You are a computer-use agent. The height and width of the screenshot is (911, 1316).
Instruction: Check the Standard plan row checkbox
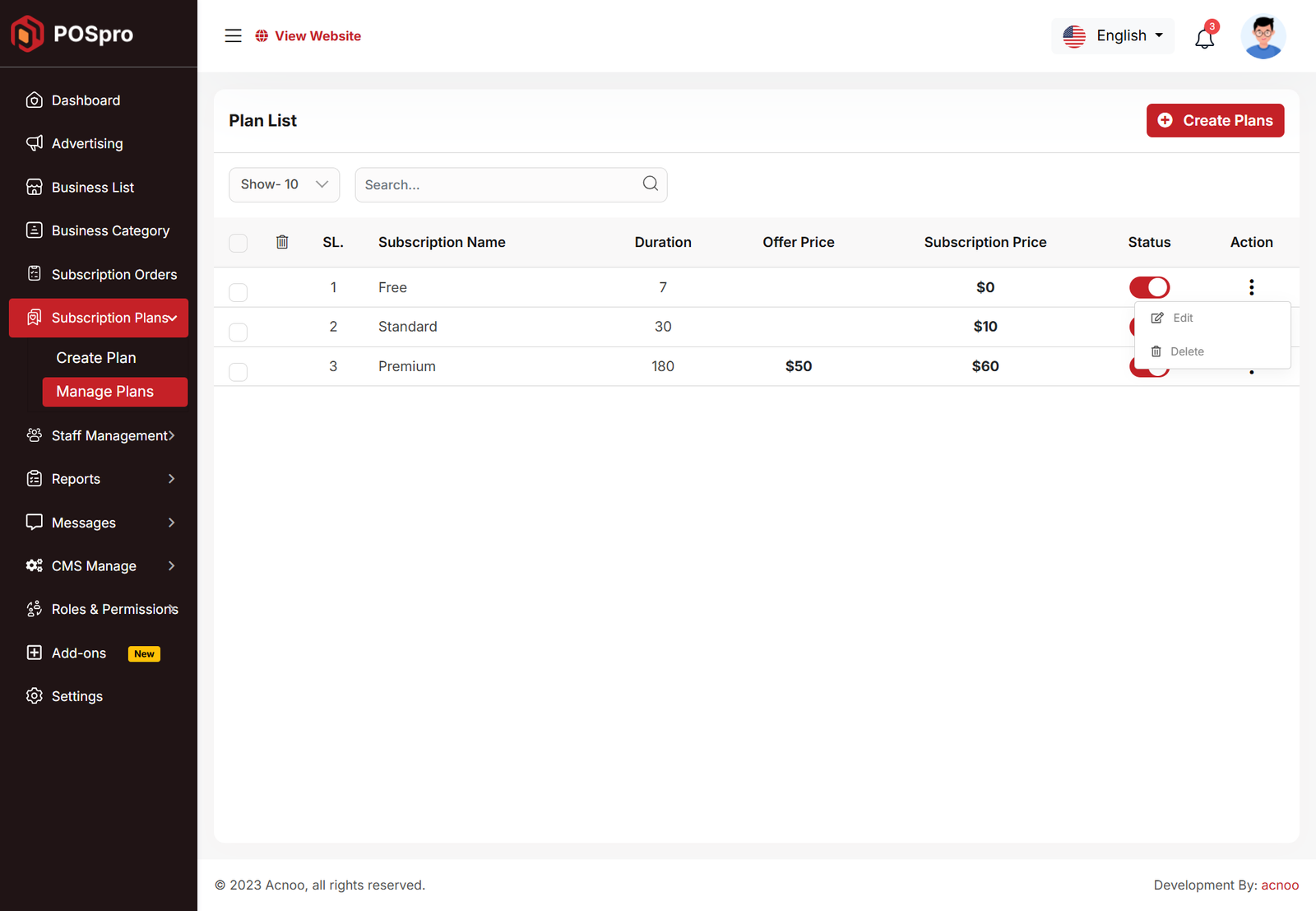[x=239, y=332]
